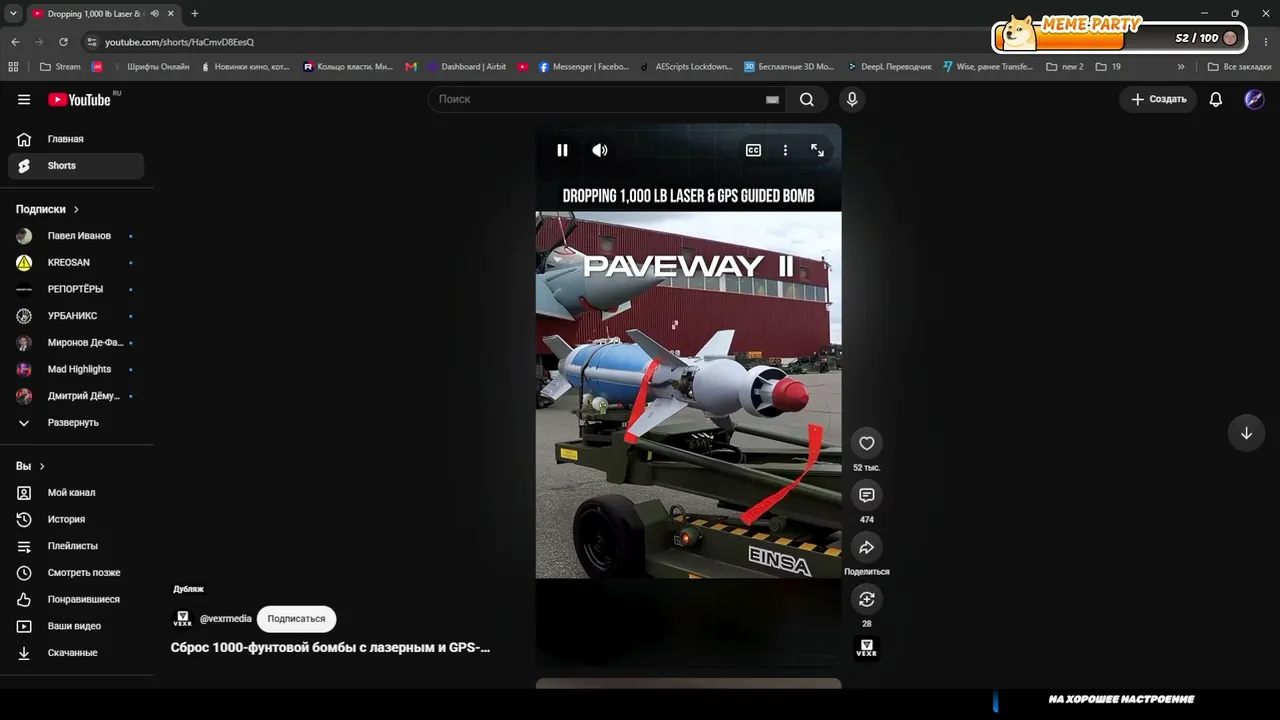The height and width of the screenshot is (720, 1280).
Task: Go to the YouTube home logo
Action: (79, 99)
